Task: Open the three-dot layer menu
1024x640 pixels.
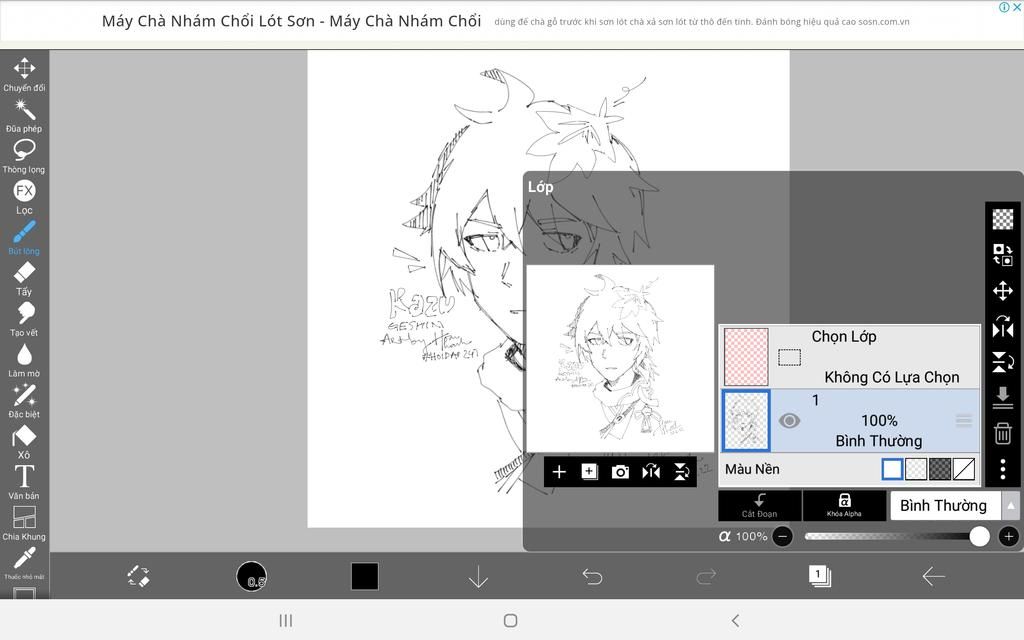Action: [x=1002, y=468]
